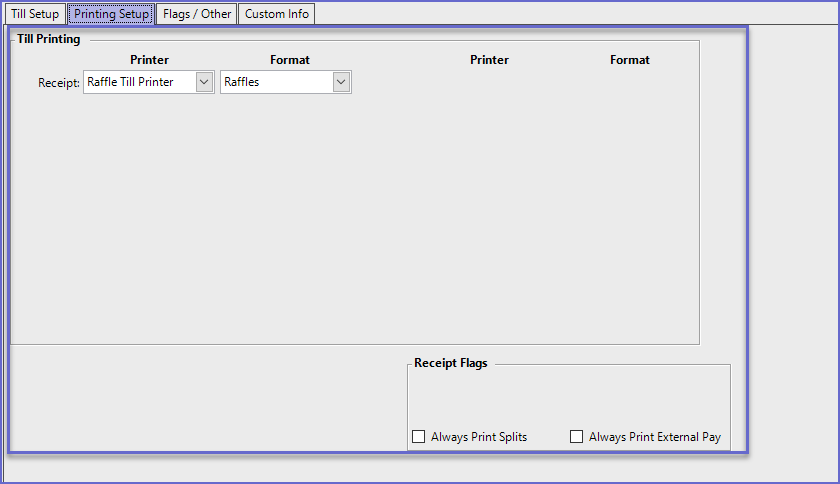Viewport: 840px width, 484px height.
Task: Go to the Custom Info tab
Action: coord(276,14)
